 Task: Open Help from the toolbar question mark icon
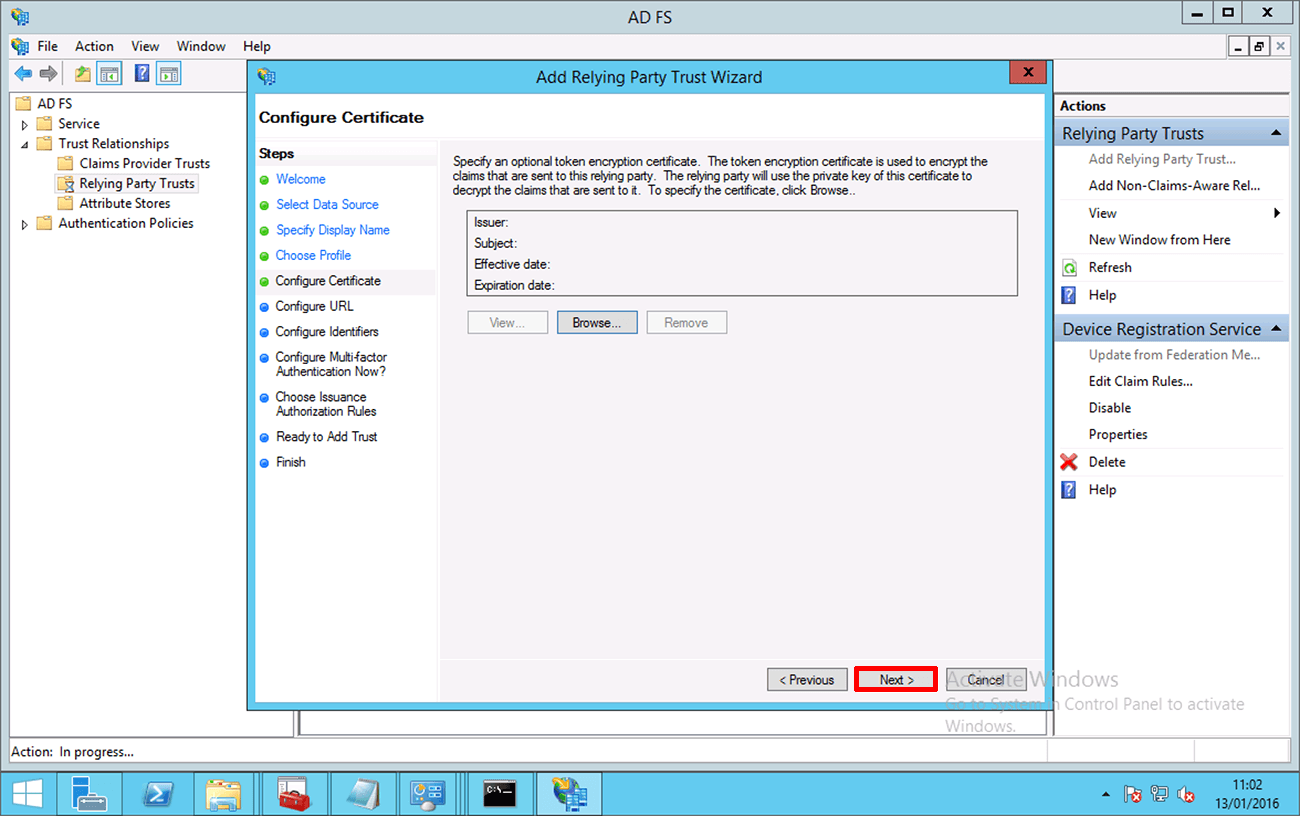pos(142,73)
